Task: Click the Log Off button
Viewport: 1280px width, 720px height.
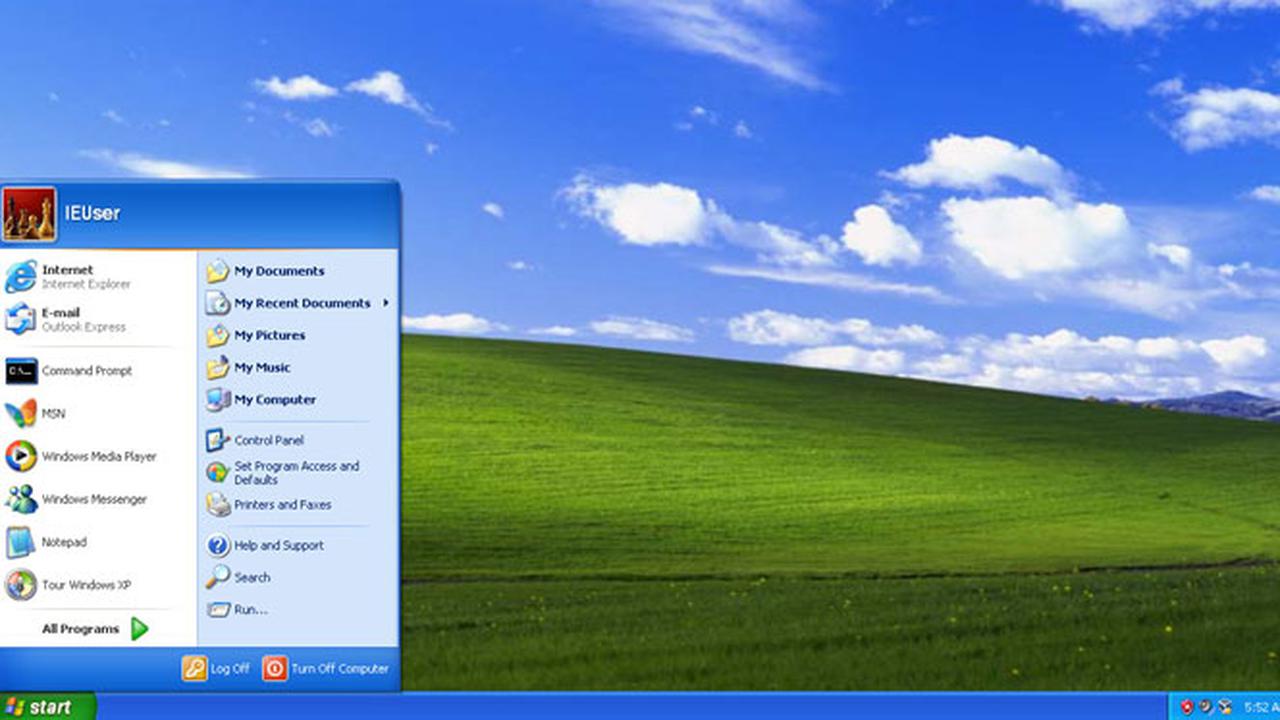Action: tap(216, 668)
